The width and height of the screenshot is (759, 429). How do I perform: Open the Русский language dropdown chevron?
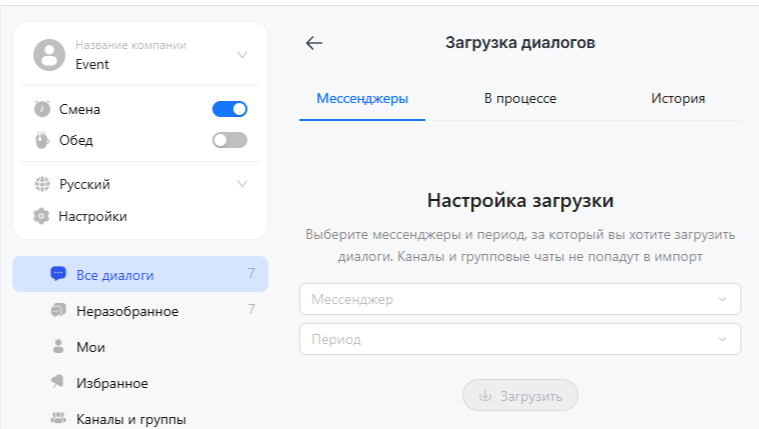(242, 184)
